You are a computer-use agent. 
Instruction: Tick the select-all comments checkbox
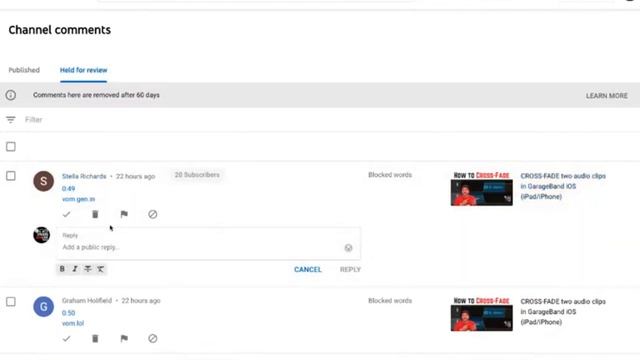(x=11, y=147)
